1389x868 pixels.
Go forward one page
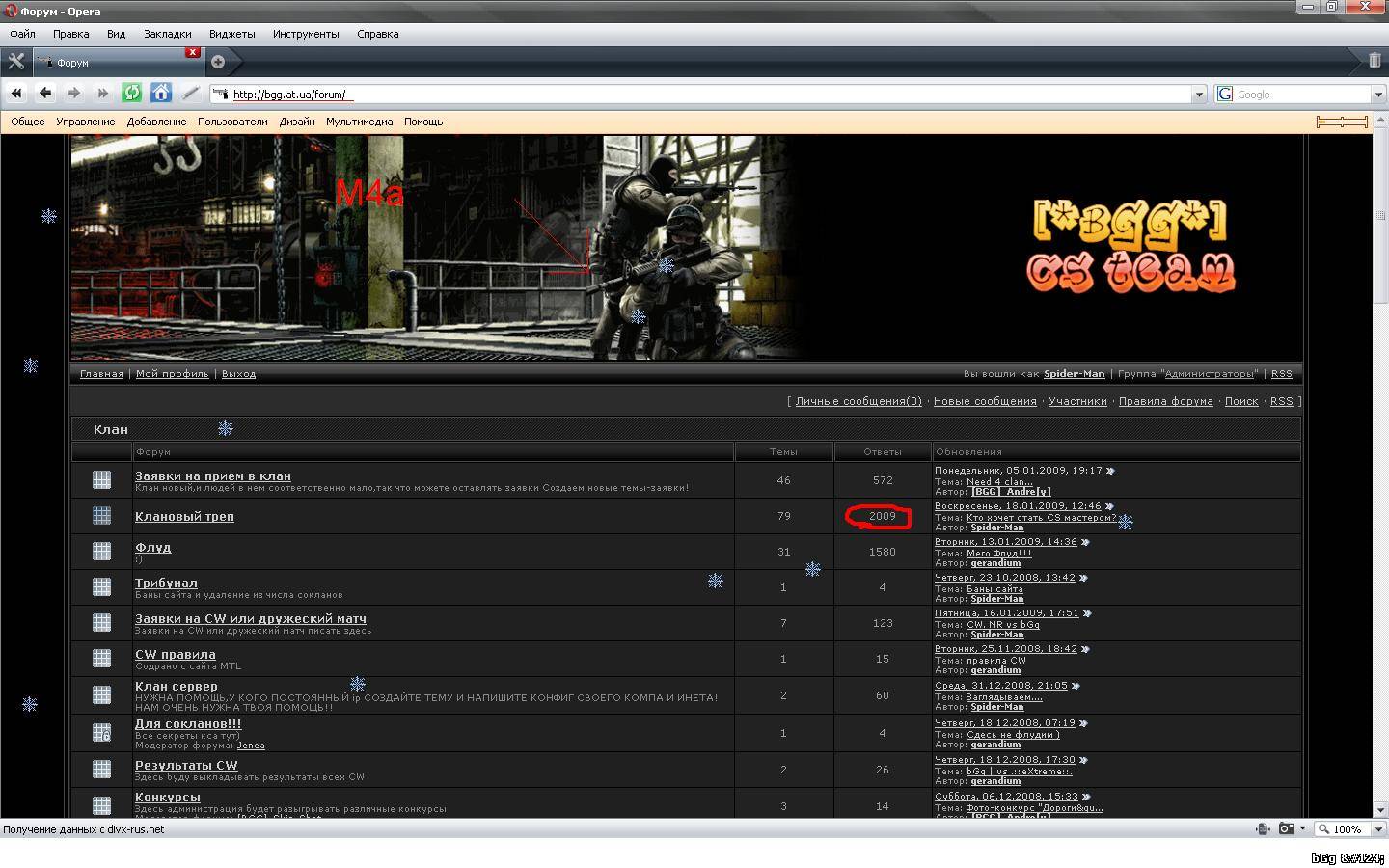point(74,94)
